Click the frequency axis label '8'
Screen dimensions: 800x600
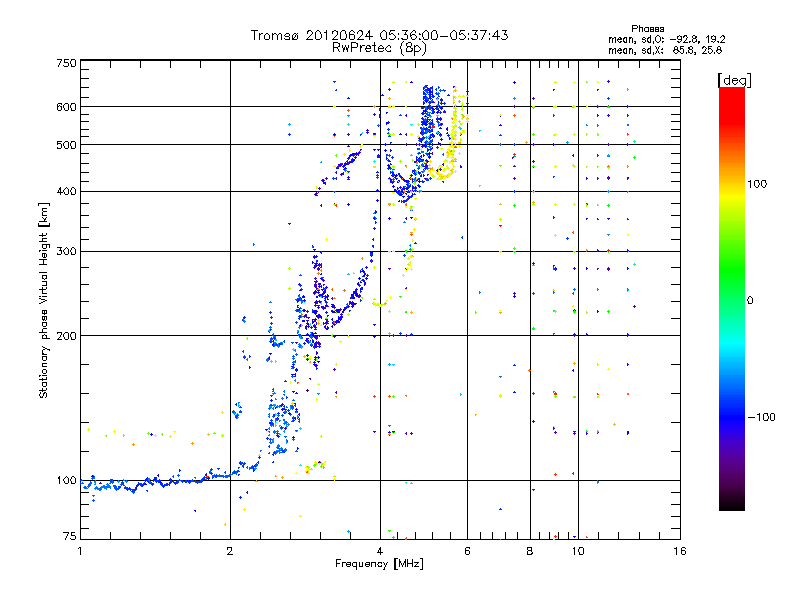click(x=530, y=551)
